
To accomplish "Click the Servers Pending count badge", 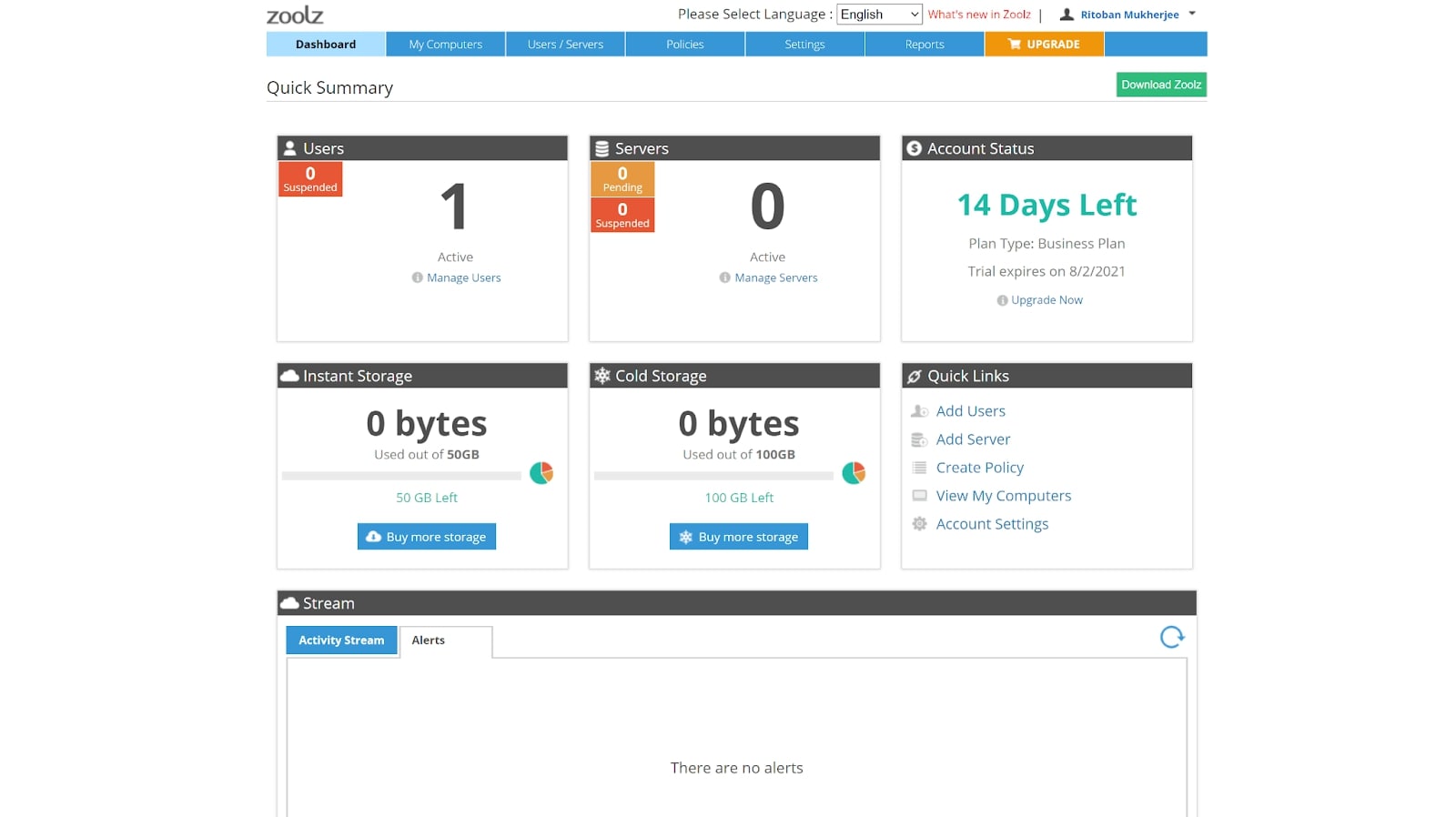I will [622, 179].
